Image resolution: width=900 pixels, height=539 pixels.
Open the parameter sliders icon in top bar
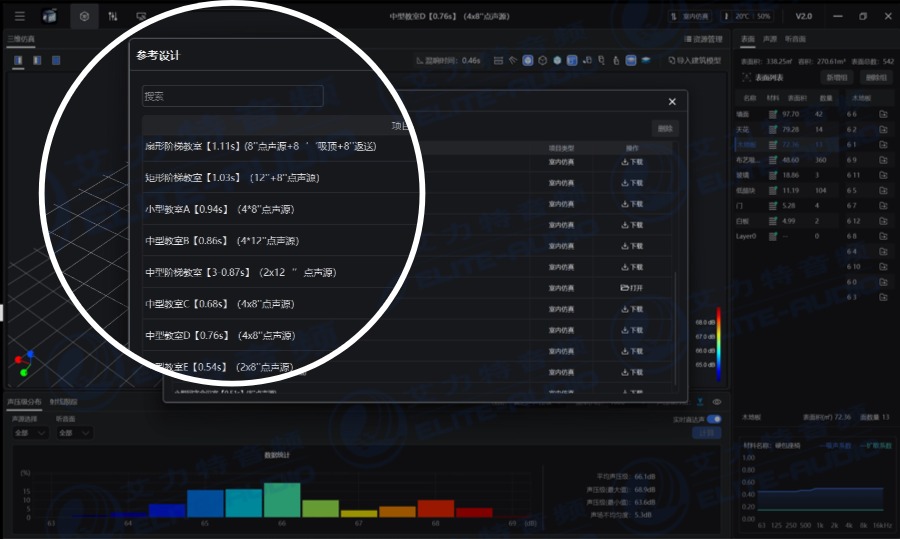(x=113, y=16)
